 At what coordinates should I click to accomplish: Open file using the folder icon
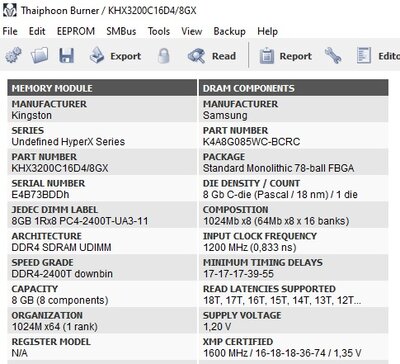40,55
